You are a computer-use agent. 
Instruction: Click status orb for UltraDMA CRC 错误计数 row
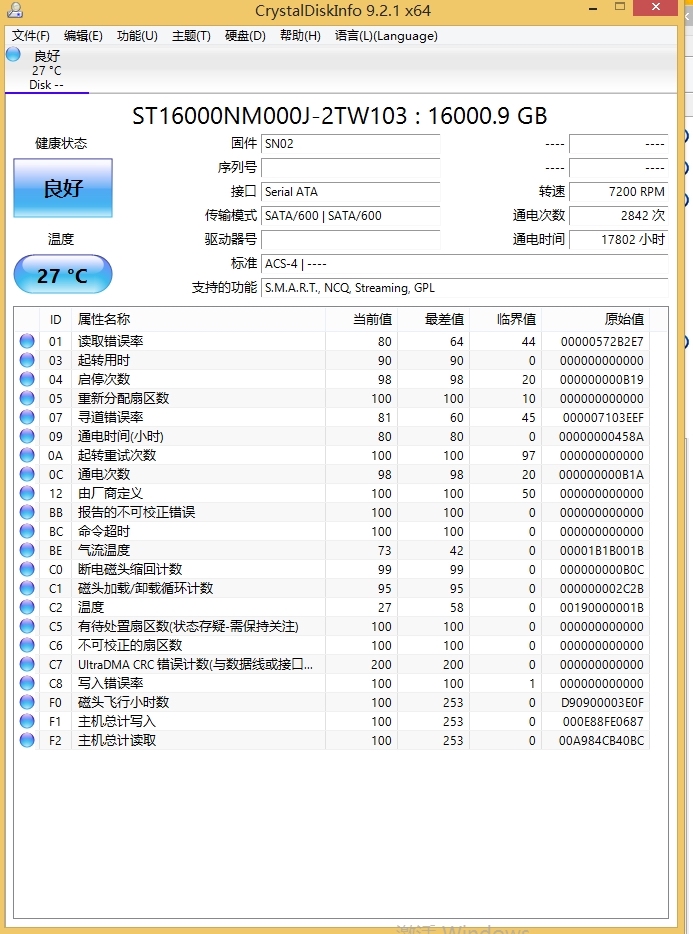27,664
